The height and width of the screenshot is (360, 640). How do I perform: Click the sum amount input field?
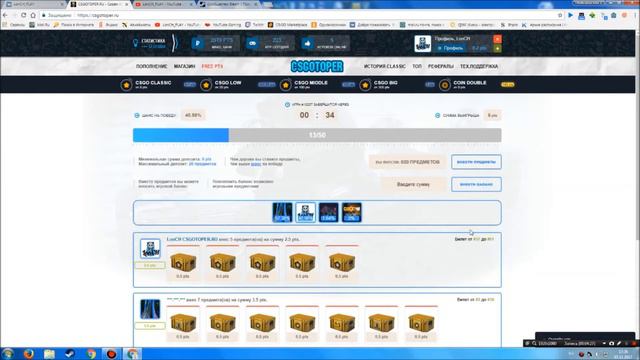[x=413, y=184]
